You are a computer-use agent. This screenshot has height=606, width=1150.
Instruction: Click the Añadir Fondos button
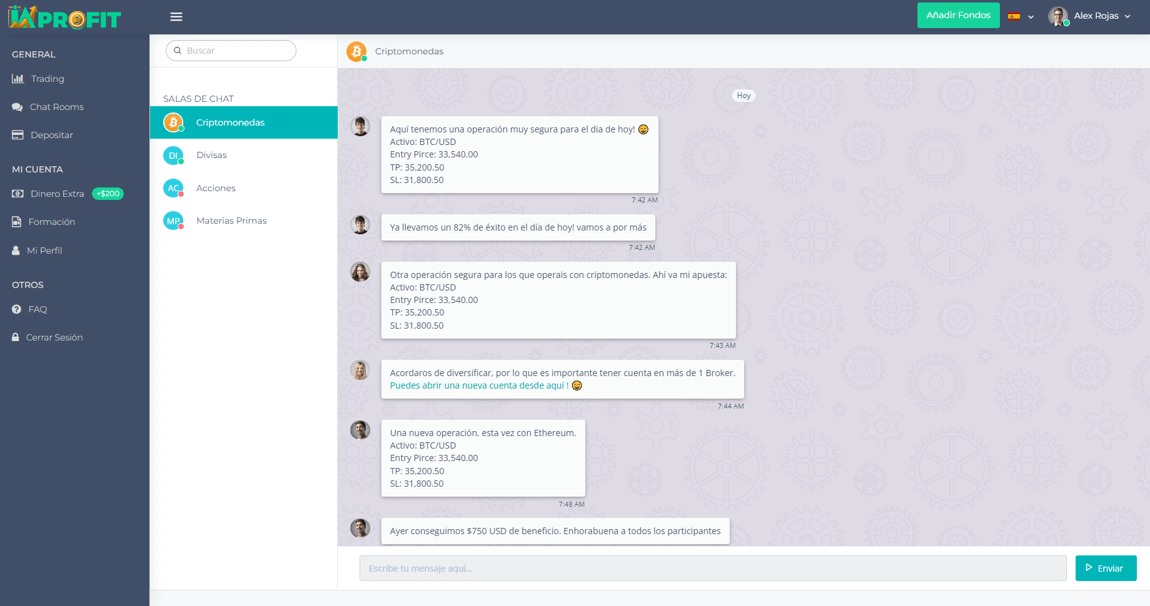[957, 16]
